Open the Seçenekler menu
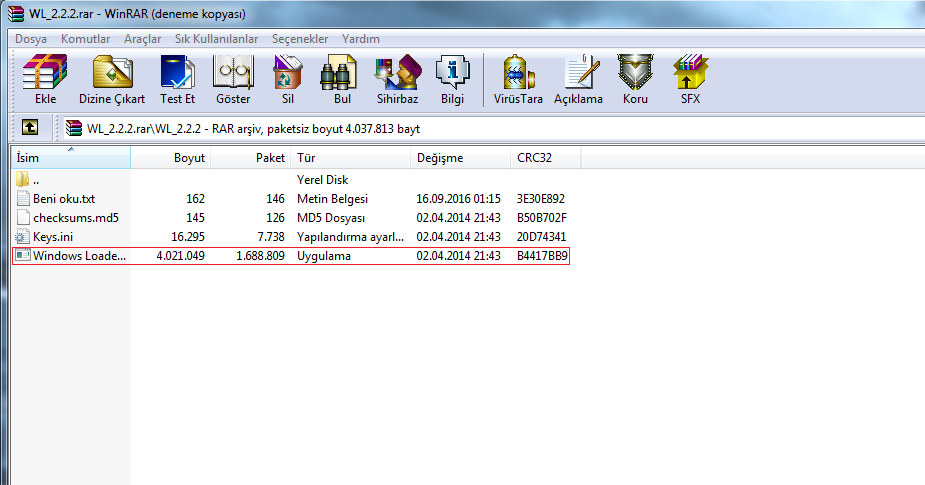This screenshot has height=485, width=925. 300,39
